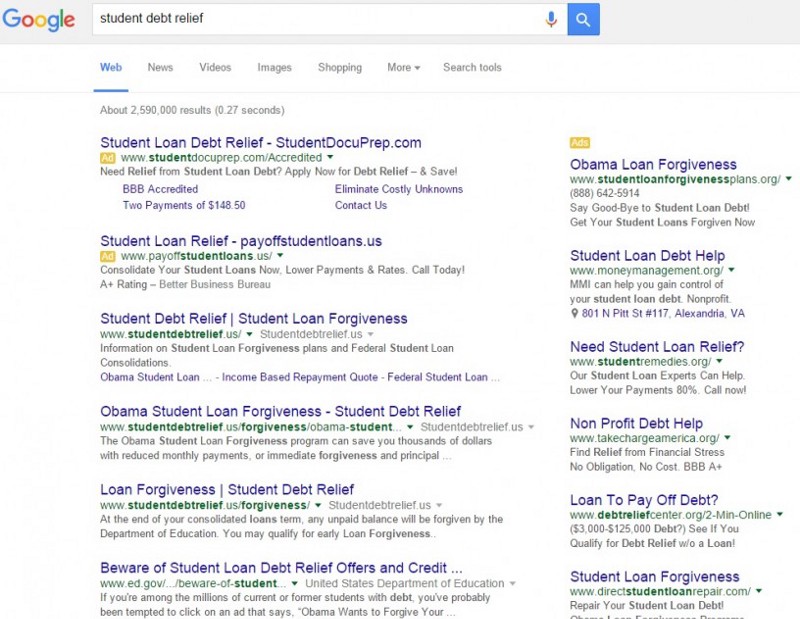Click the yellow Ads label in sidebar
800x619 pixels.
(x=579, y=143)
